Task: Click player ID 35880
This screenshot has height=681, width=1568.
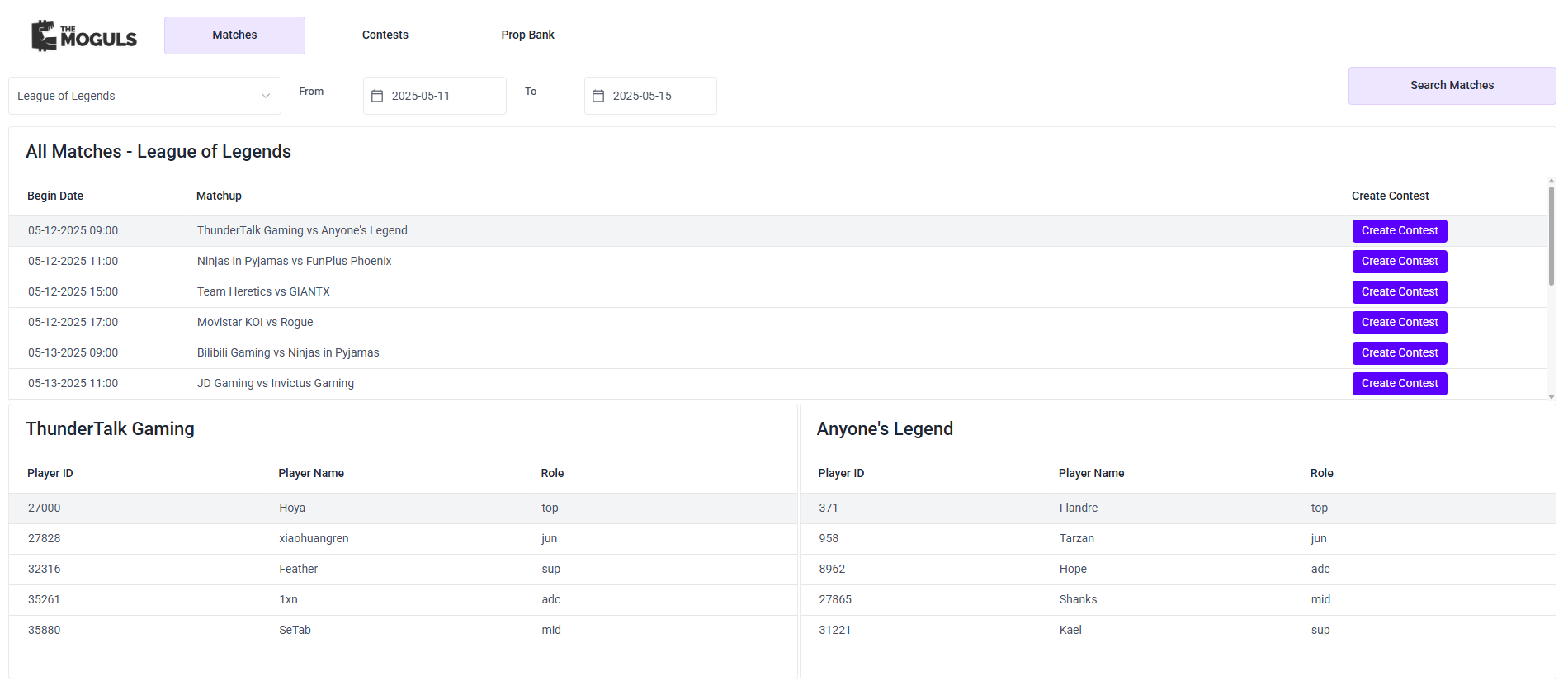Action: 45,631
